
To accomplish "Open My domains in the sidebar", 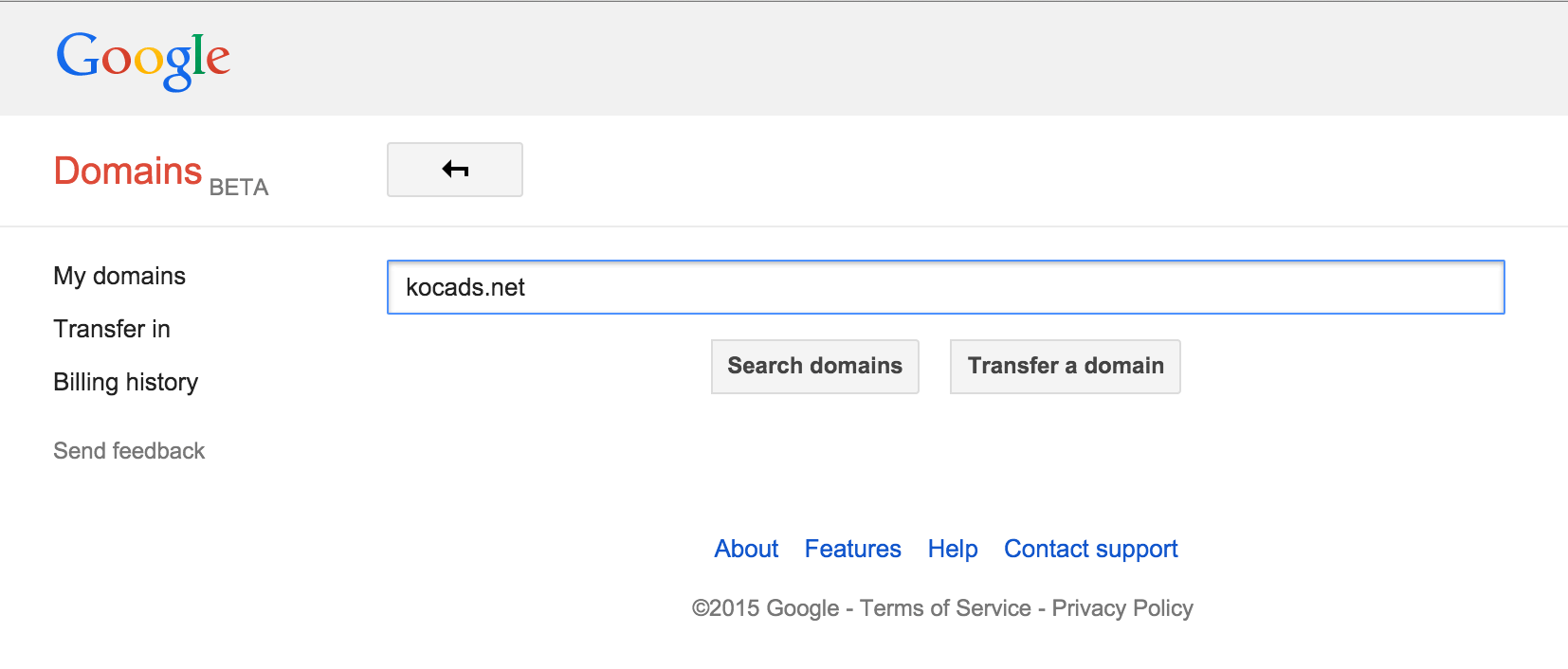I will [x=119, y=276].
